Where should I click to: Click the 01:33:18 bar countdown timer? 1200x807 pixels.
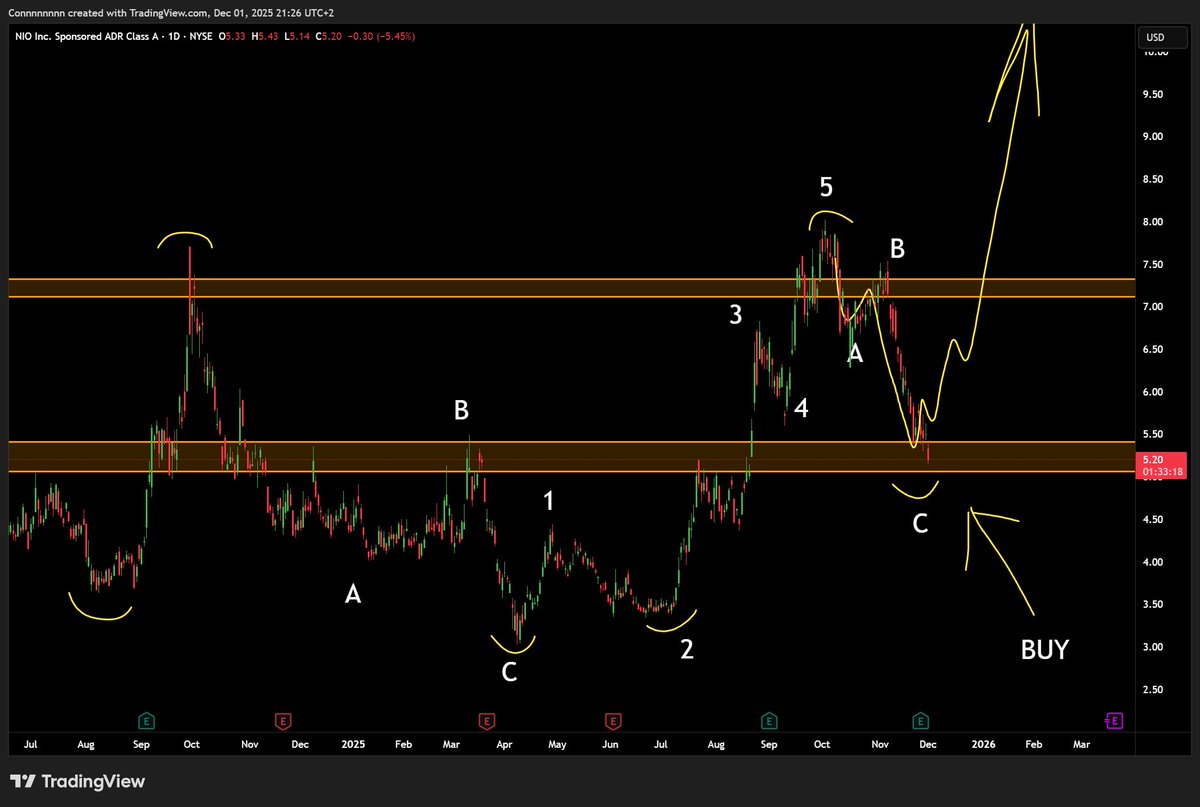tap(1161, 472)
